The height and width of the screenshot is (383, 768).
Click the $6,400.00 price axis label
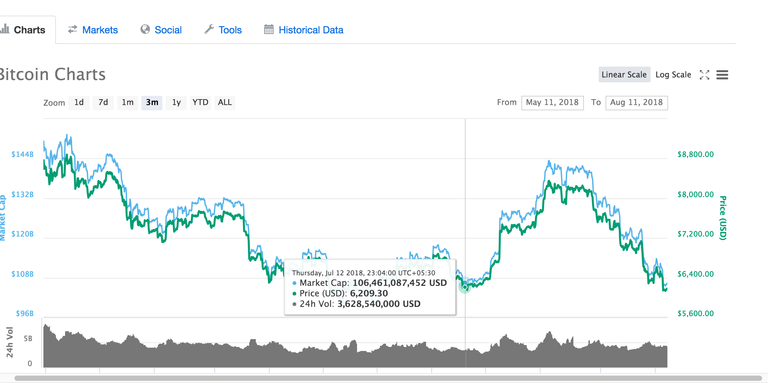pos(696,274)
